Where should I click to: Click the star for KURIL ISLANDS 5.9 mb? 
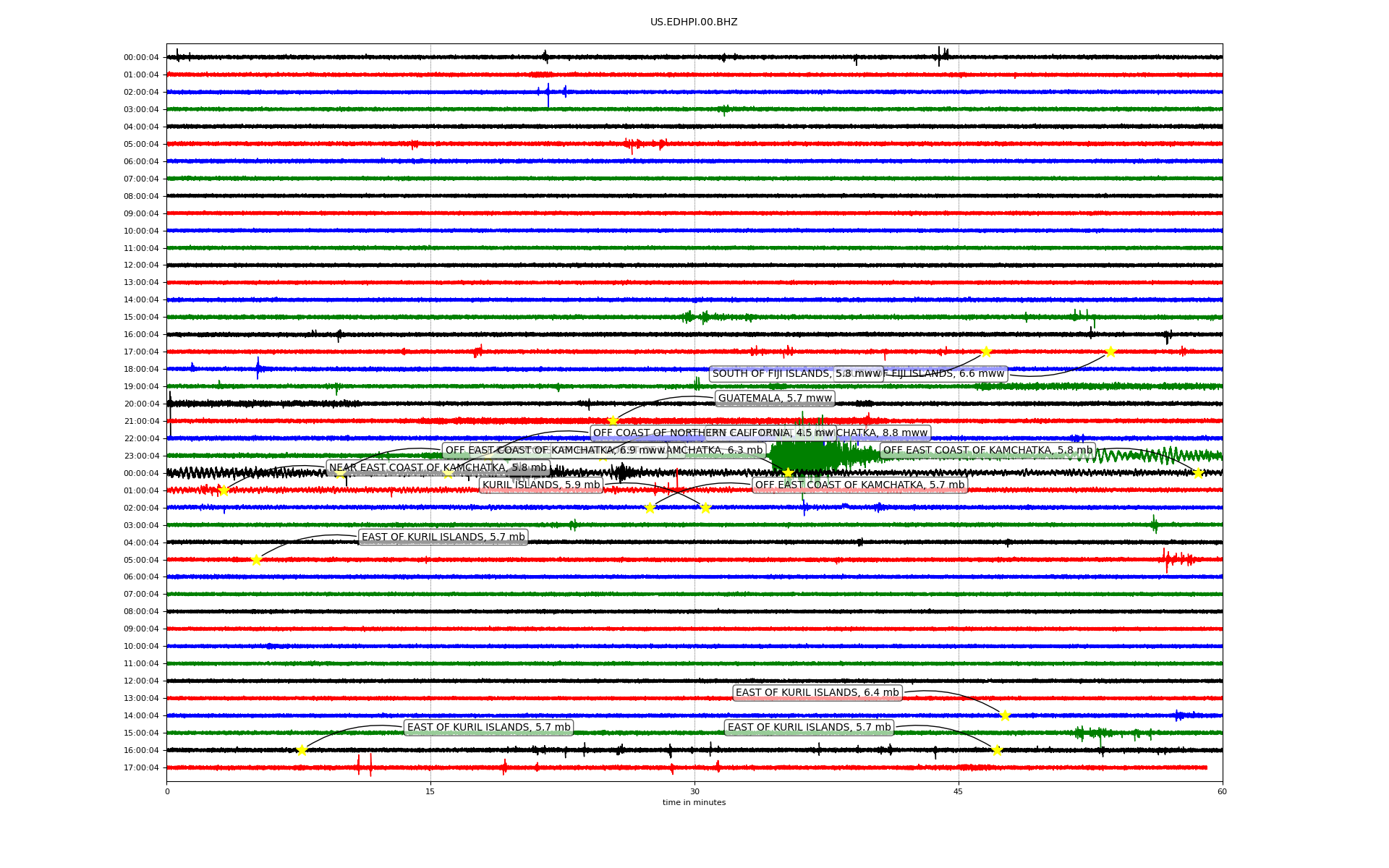pyautogui.click(x=705, y=508)
